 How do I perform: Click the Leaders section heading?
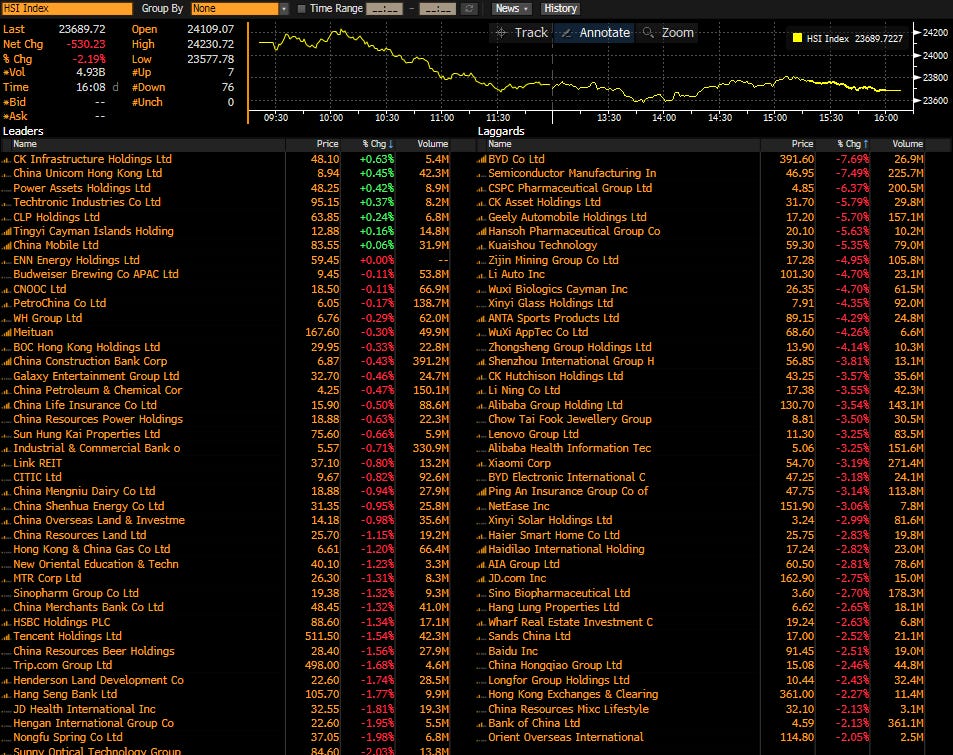(23, 131)
